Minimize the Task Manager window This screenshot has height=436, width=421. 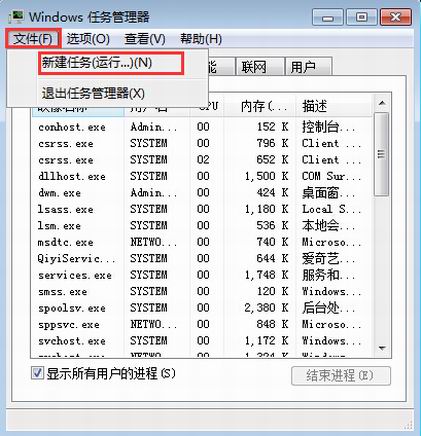[327, 17]
